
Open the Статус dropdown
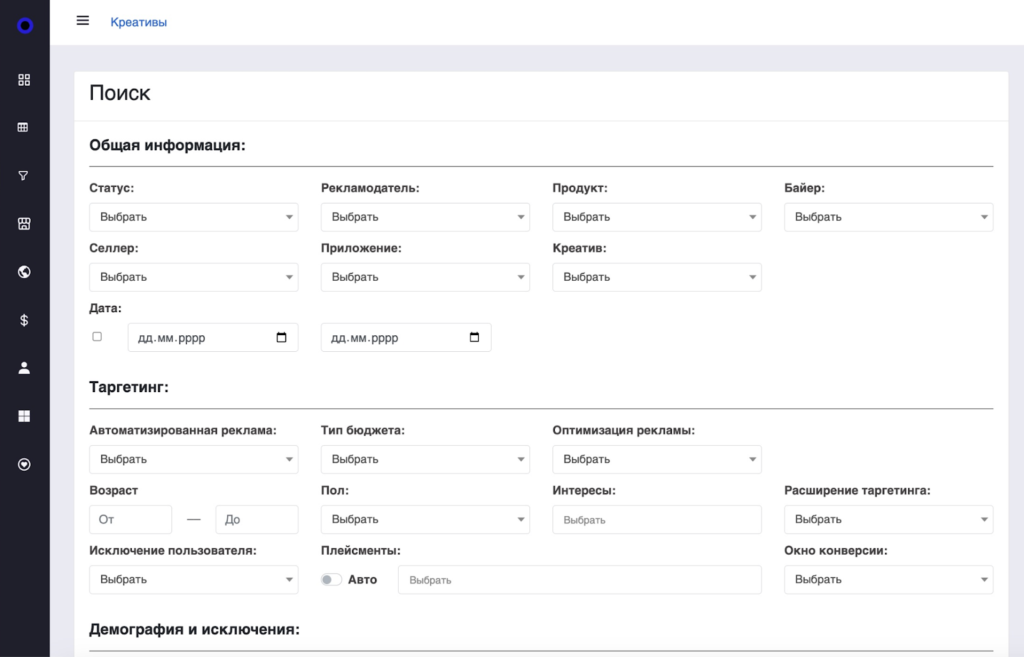point(193,217)
